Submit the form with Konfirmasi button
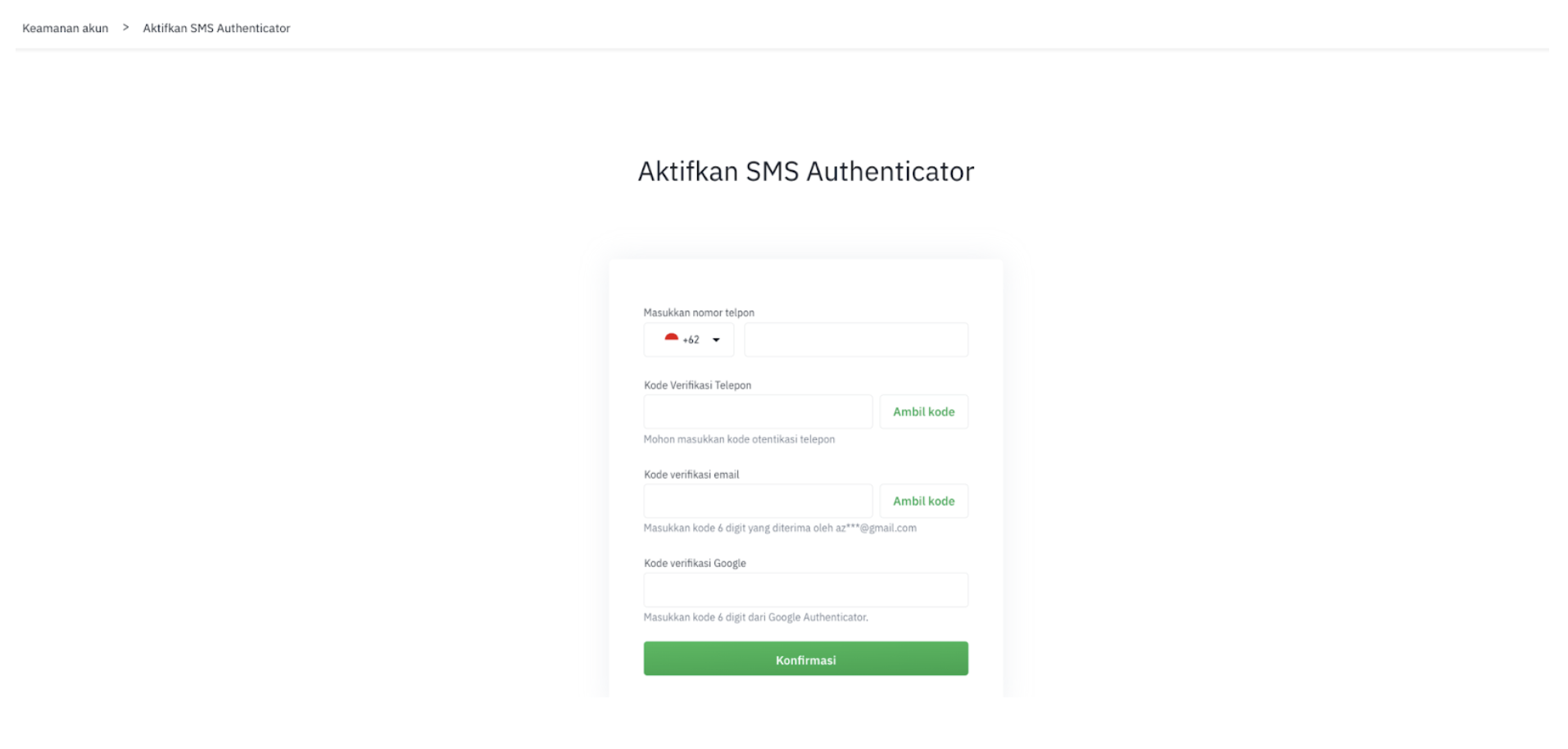This screenshot has height=749, width=1568. (x=806, y=659)
